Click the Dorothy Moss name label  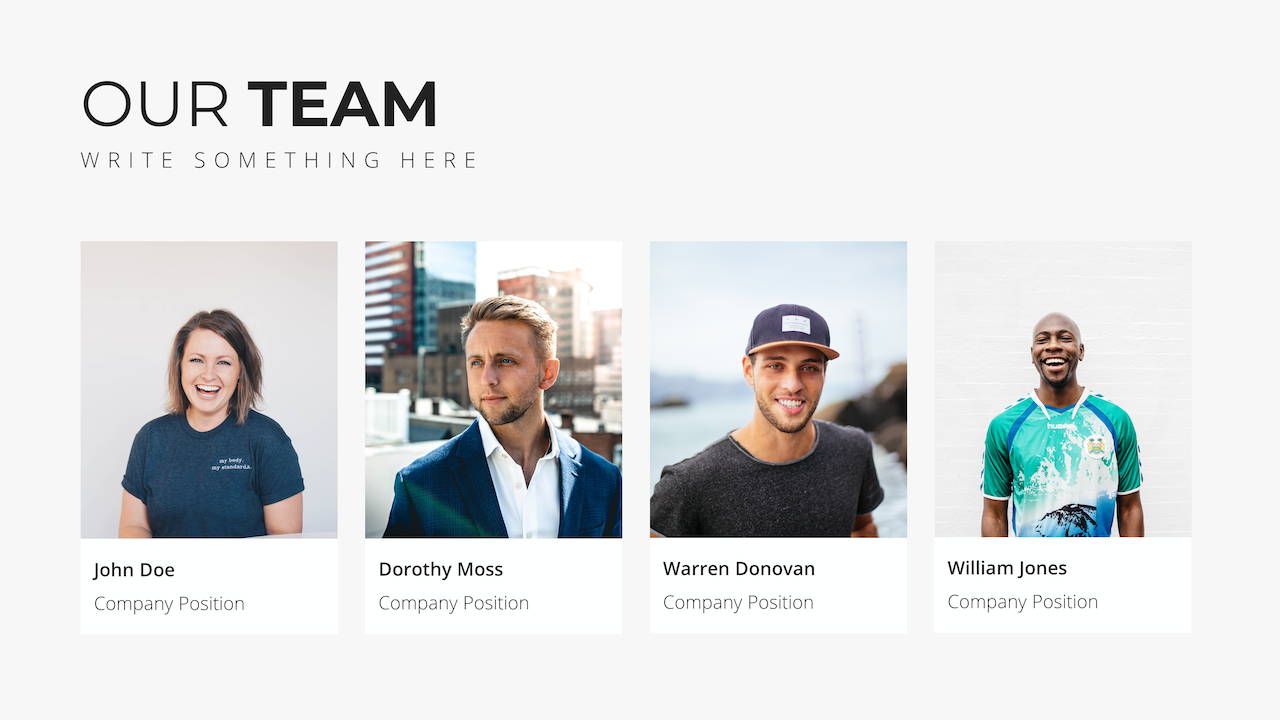[441, 570]
